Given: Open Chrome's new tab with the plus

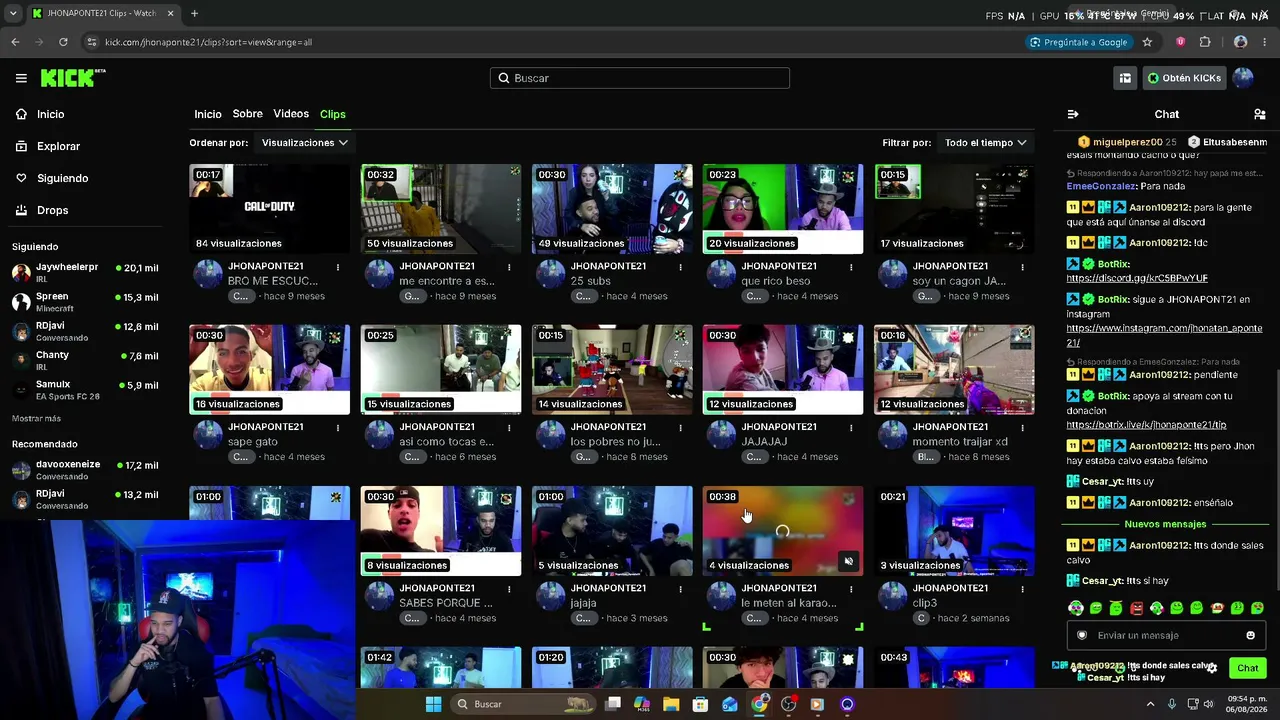Looking at the screenshot, I should (x=194, y=13).
